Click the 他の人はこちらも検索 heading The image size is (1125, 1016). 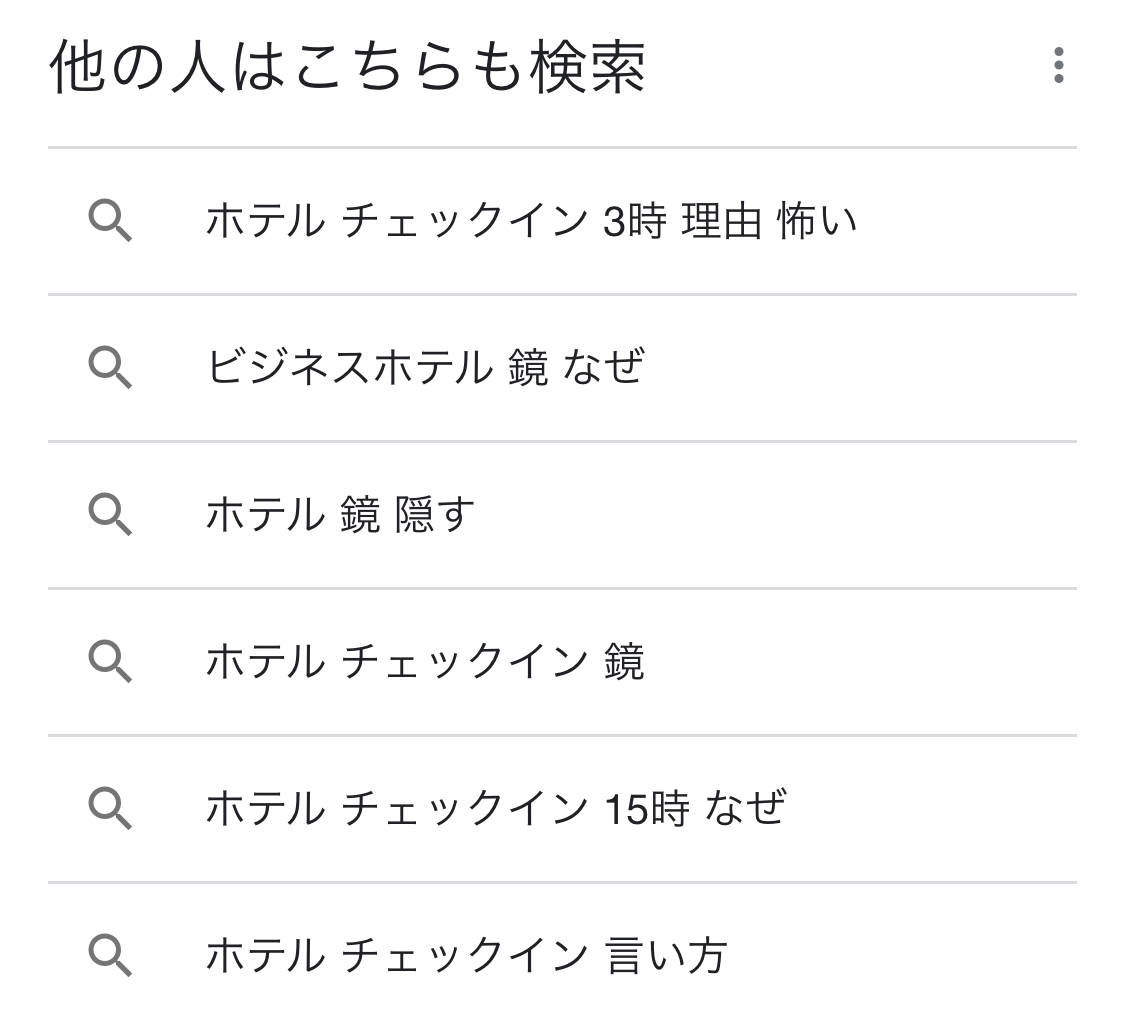pyautogui.click(x=347, y=68)
